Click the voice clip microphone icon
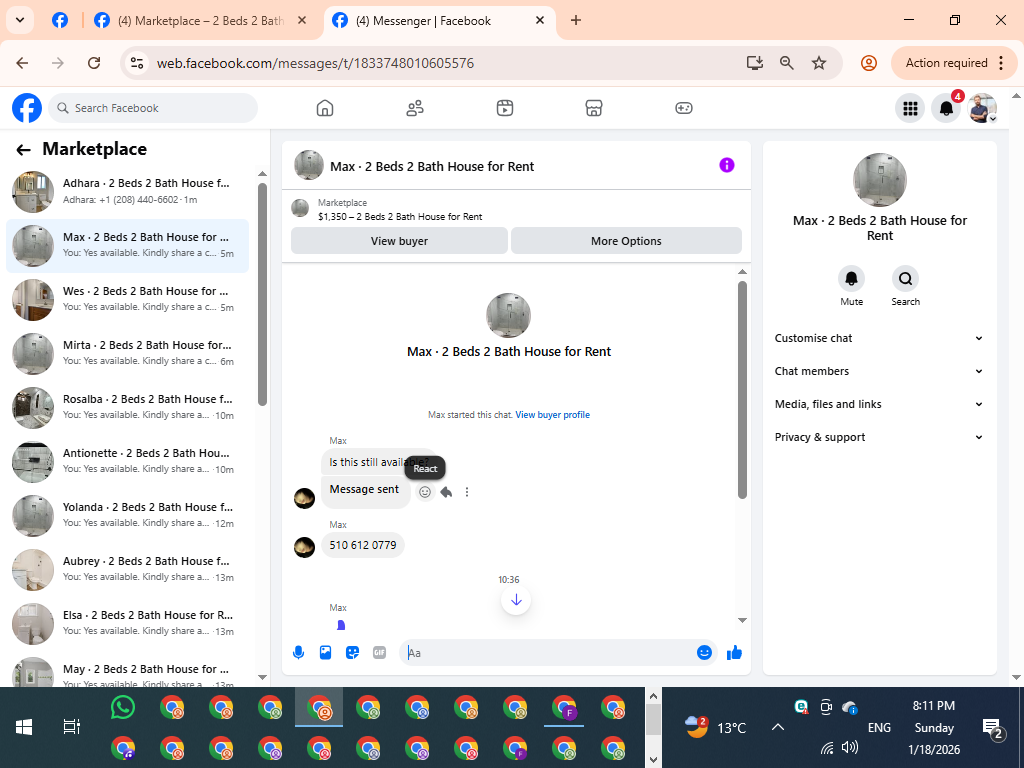Screen dimensions: 1024x768 point(298,652)
